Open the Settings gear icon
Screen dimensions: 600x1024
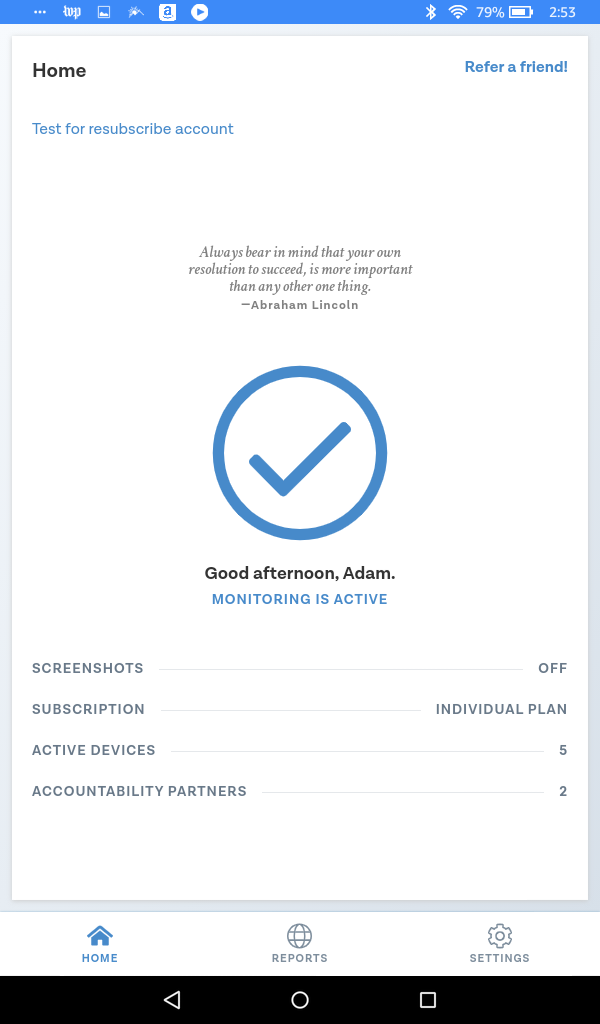(499, 936)
